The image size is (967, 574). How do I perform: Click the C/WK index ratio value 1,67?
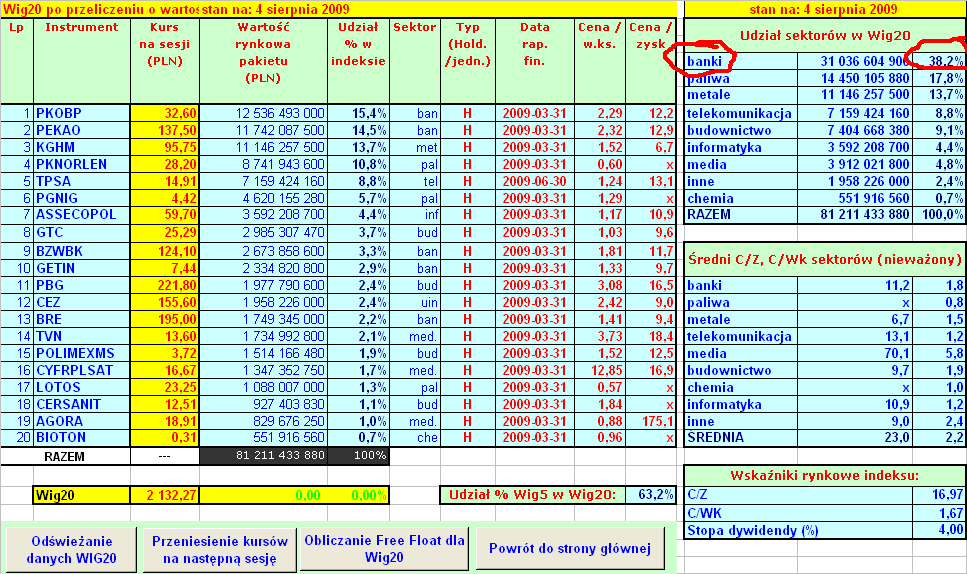939,513
